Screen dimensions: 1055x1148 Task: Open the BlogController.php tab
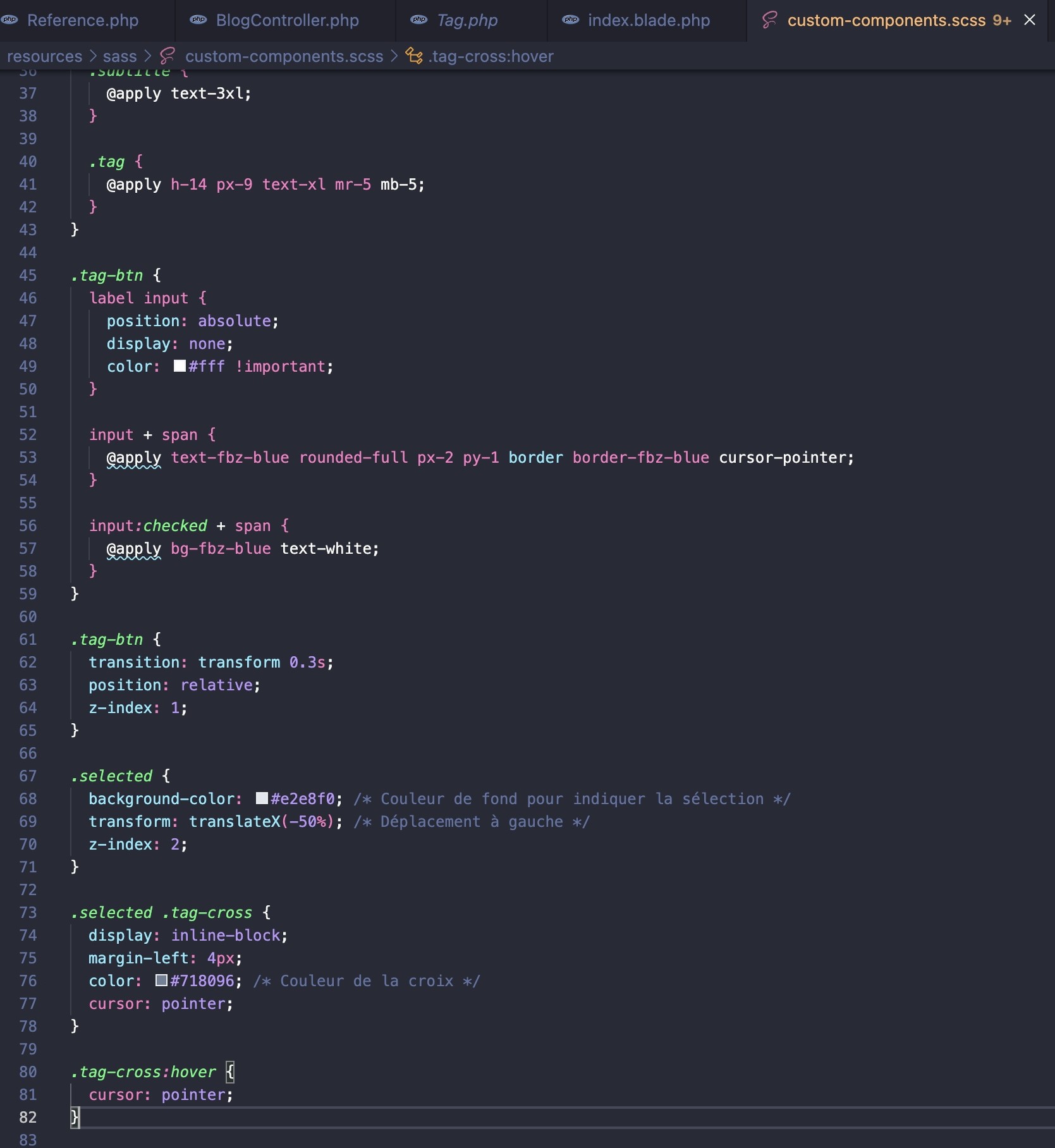click(x=287, y=20)
